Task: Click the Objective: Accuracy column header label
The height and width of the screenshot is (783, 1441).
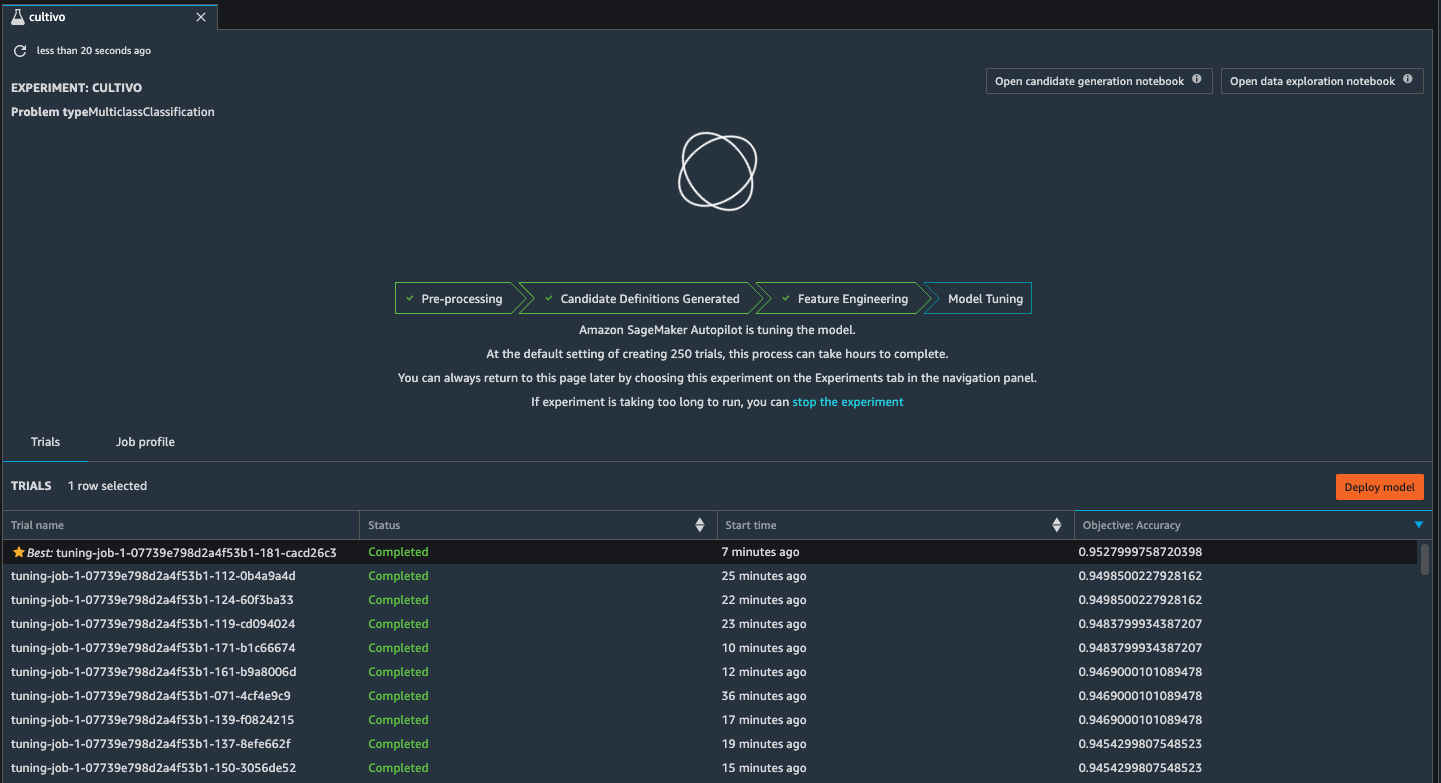Action: click(x=1131, y=525)
